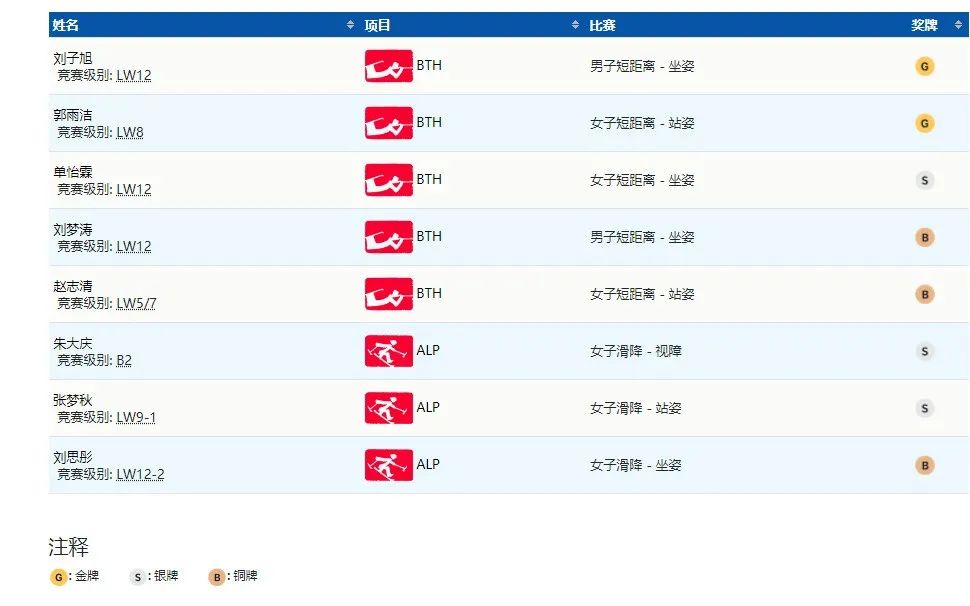
Task: Click the bronze 铜牌 icon in the legend
Action: tap(216, 577)
